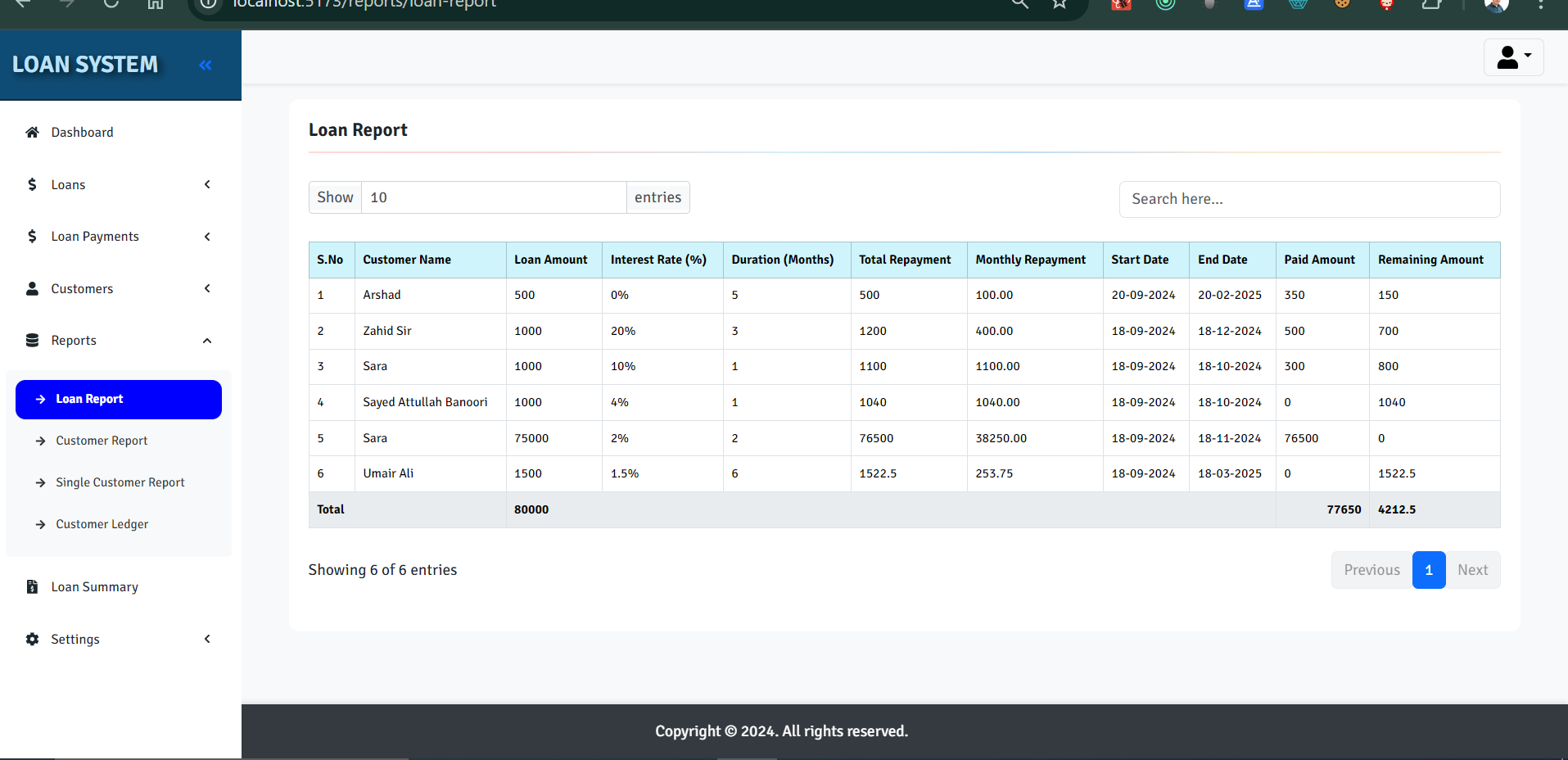The image size is (1568, 760).
Task: Click the Customers person icon
Action: pos(32,288)
